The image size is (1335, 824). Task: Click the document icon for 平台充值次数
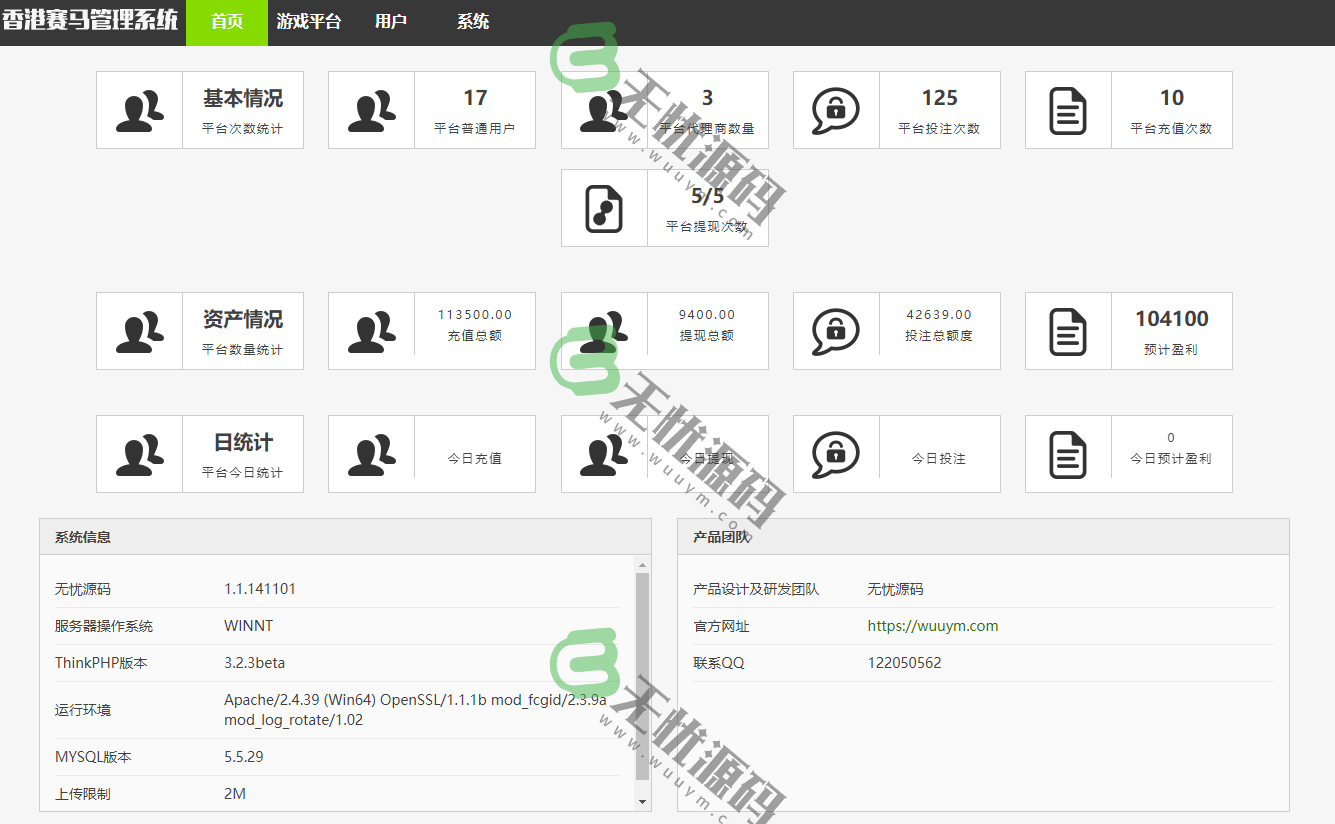(1068, 110)
